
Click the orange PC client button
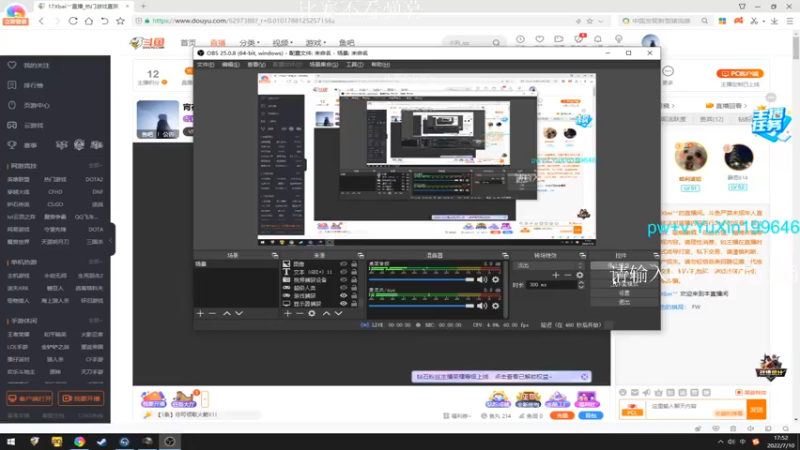pyautogui.click(x=740, y=73)
